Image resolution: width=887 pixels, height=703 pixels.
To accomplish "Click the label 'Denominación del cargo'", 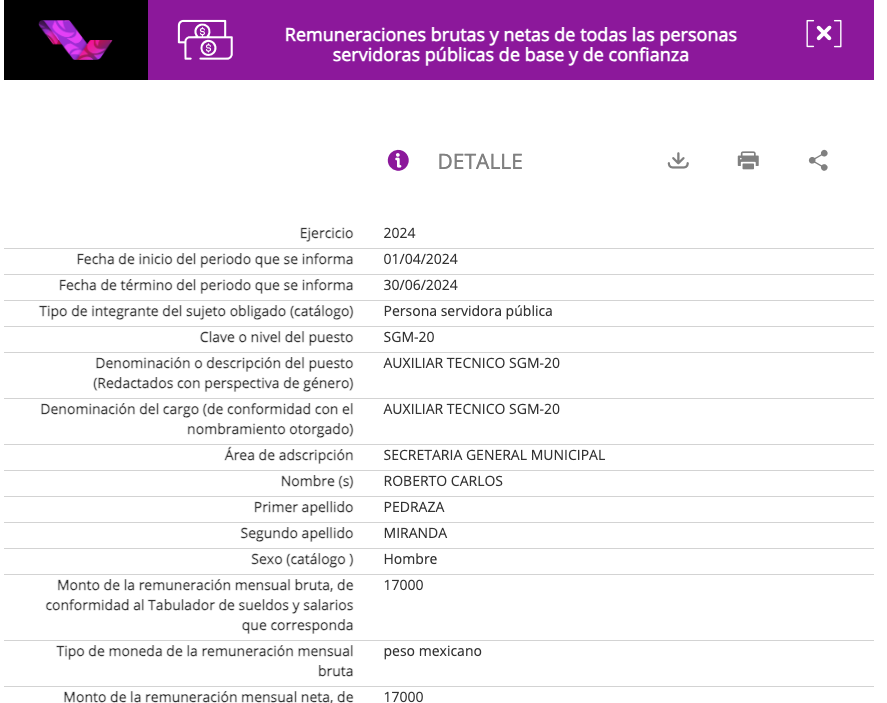I will coord(197,419).
